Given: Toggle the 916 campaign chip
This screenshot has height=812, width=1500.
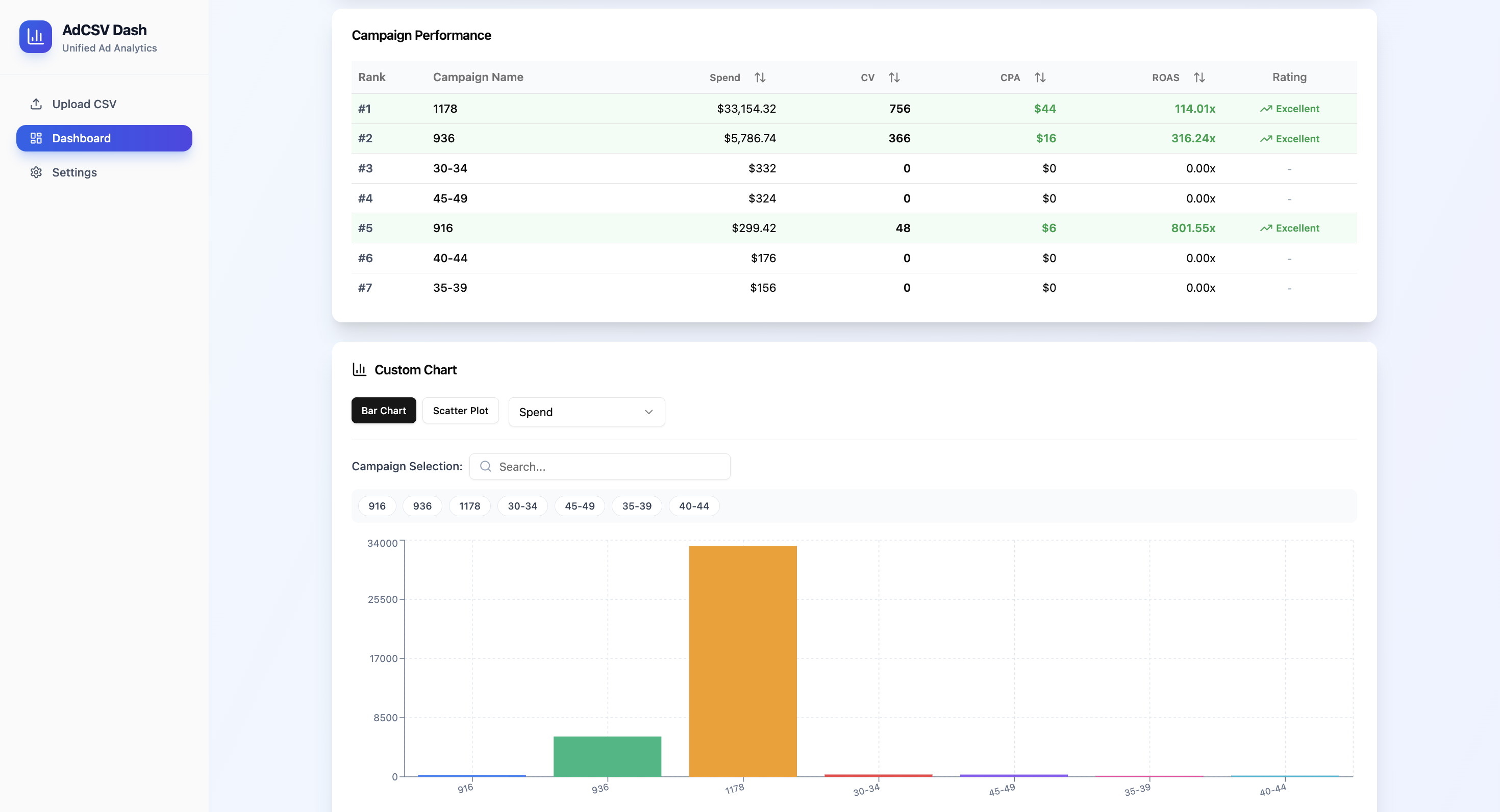Looking at the screenshot, I should pos(377,506).
